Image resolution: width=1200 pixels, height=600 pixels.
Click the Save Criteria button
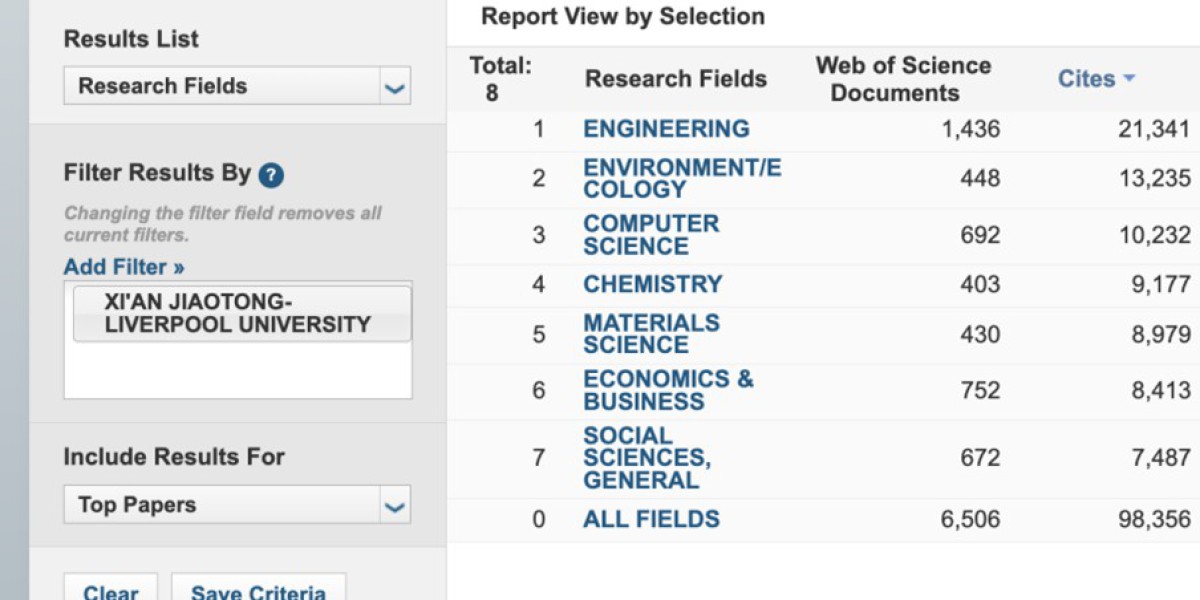click(258, 592)
